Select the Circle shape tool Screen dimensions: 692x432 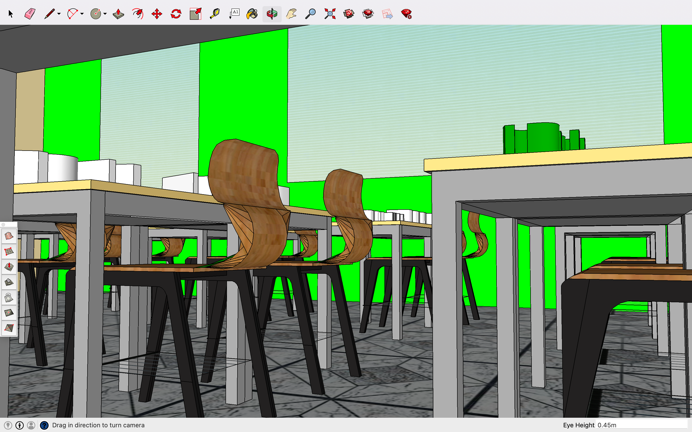coord(95,14)
